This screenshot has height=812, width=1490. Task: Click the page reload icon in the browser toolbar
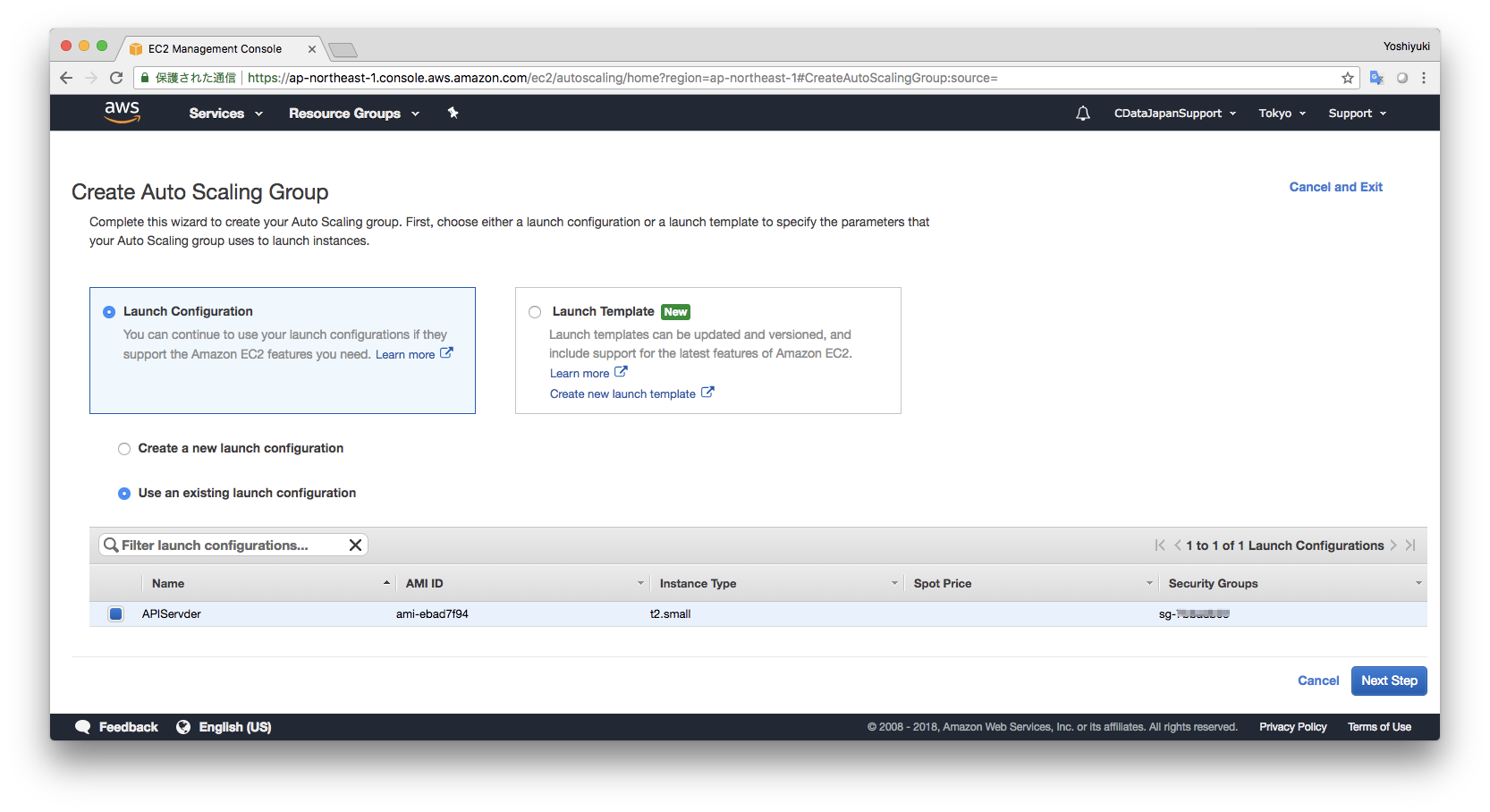coord(116,78)
